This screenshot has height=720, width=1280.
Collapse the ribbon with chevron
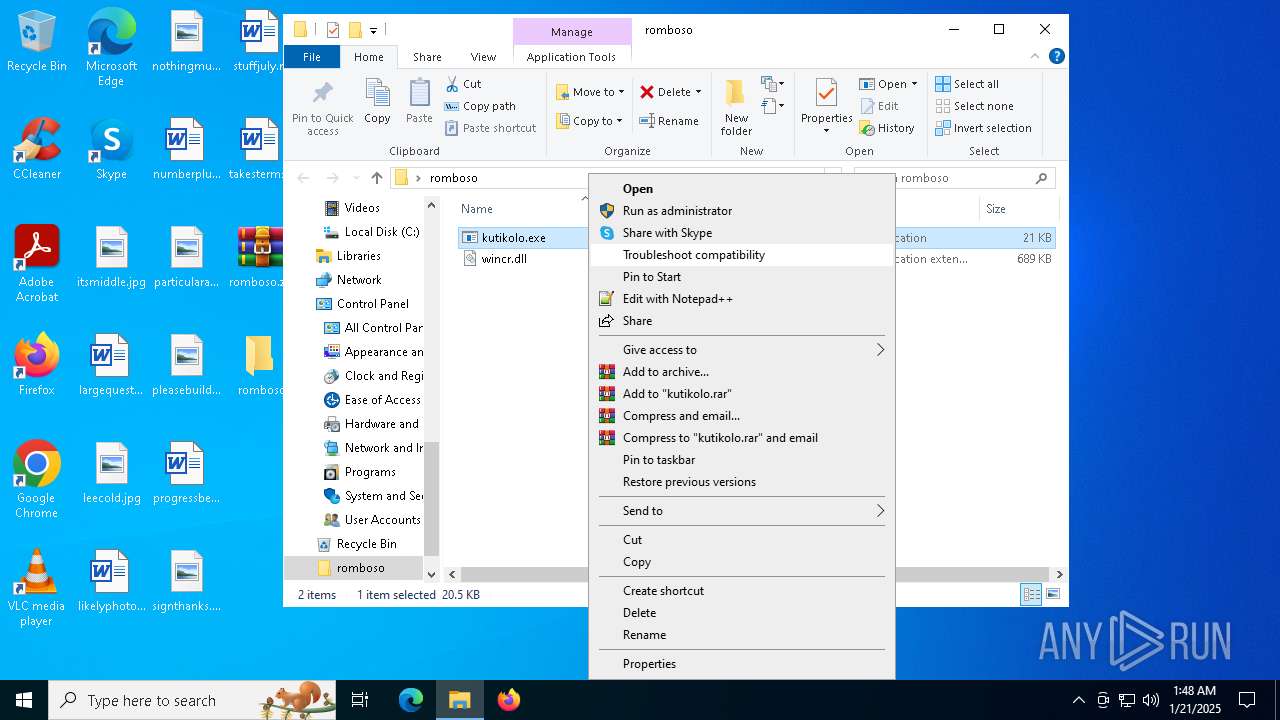[x=1037, y=57]
